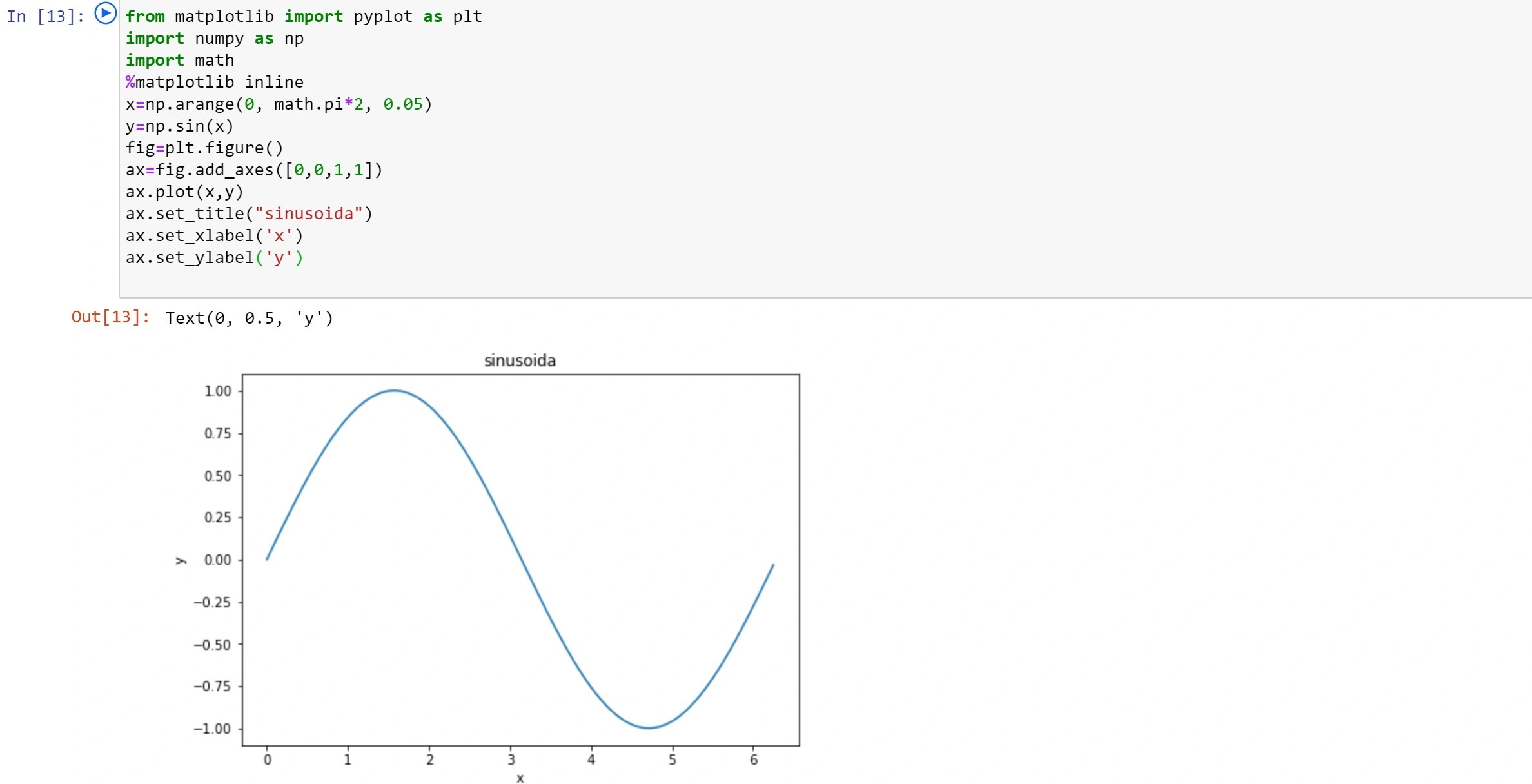Click the fig=plt.figure() code line

coord(204,148)
